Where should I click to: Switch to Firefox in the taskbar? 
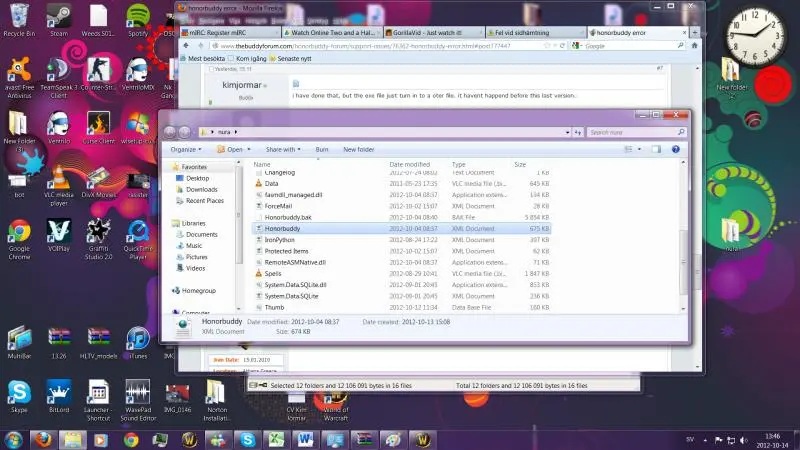pyautogui.click(x=43, y=440)
